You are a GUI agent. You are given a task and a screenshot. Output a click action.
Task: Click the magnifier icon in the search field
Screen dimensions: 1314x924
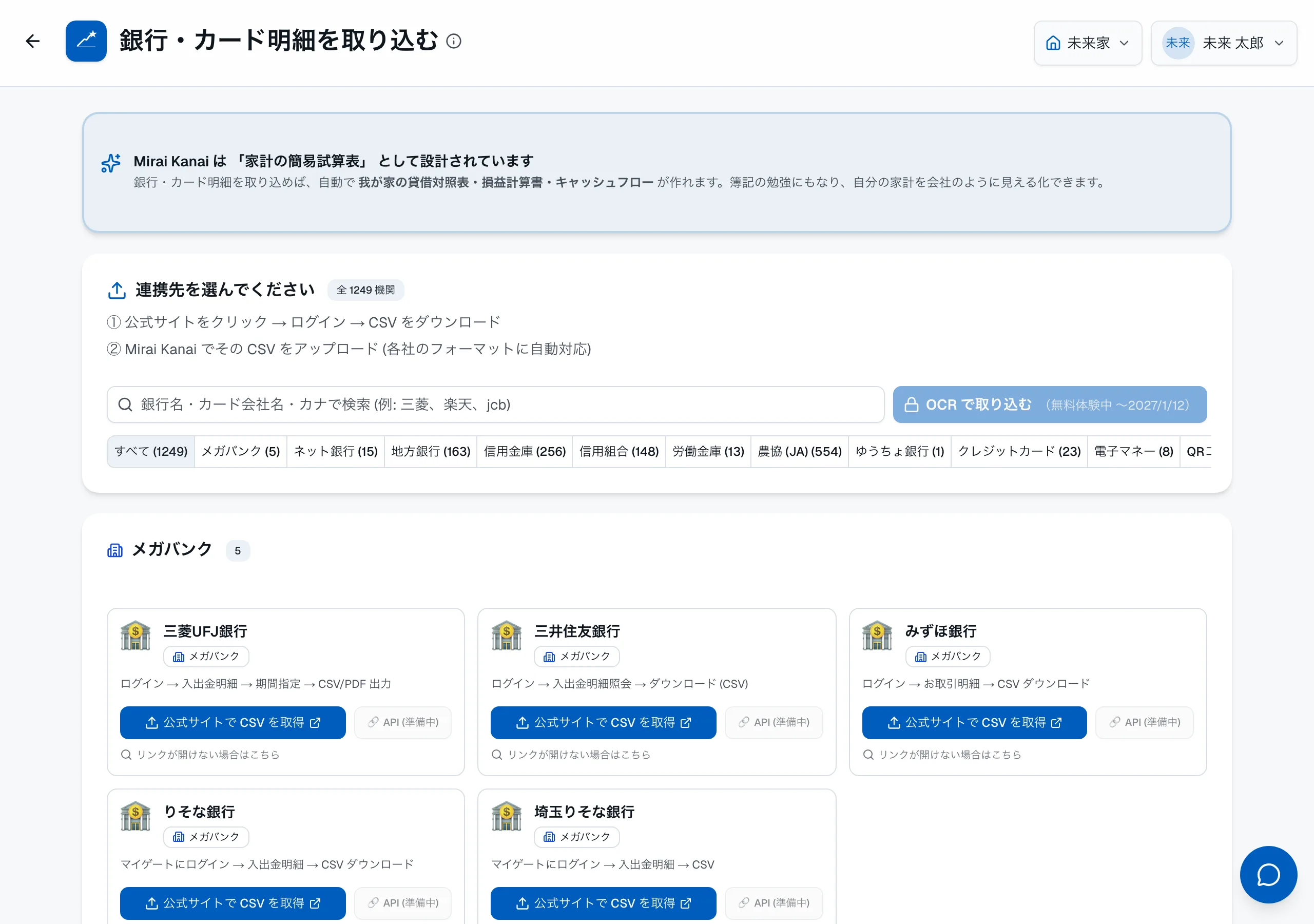(x=125, y=405)
